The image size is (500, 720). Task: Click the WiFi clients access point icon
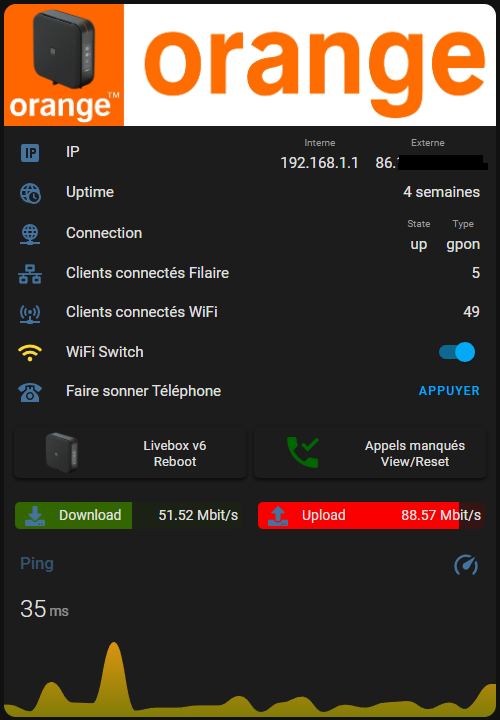click(x=30, y=314)
